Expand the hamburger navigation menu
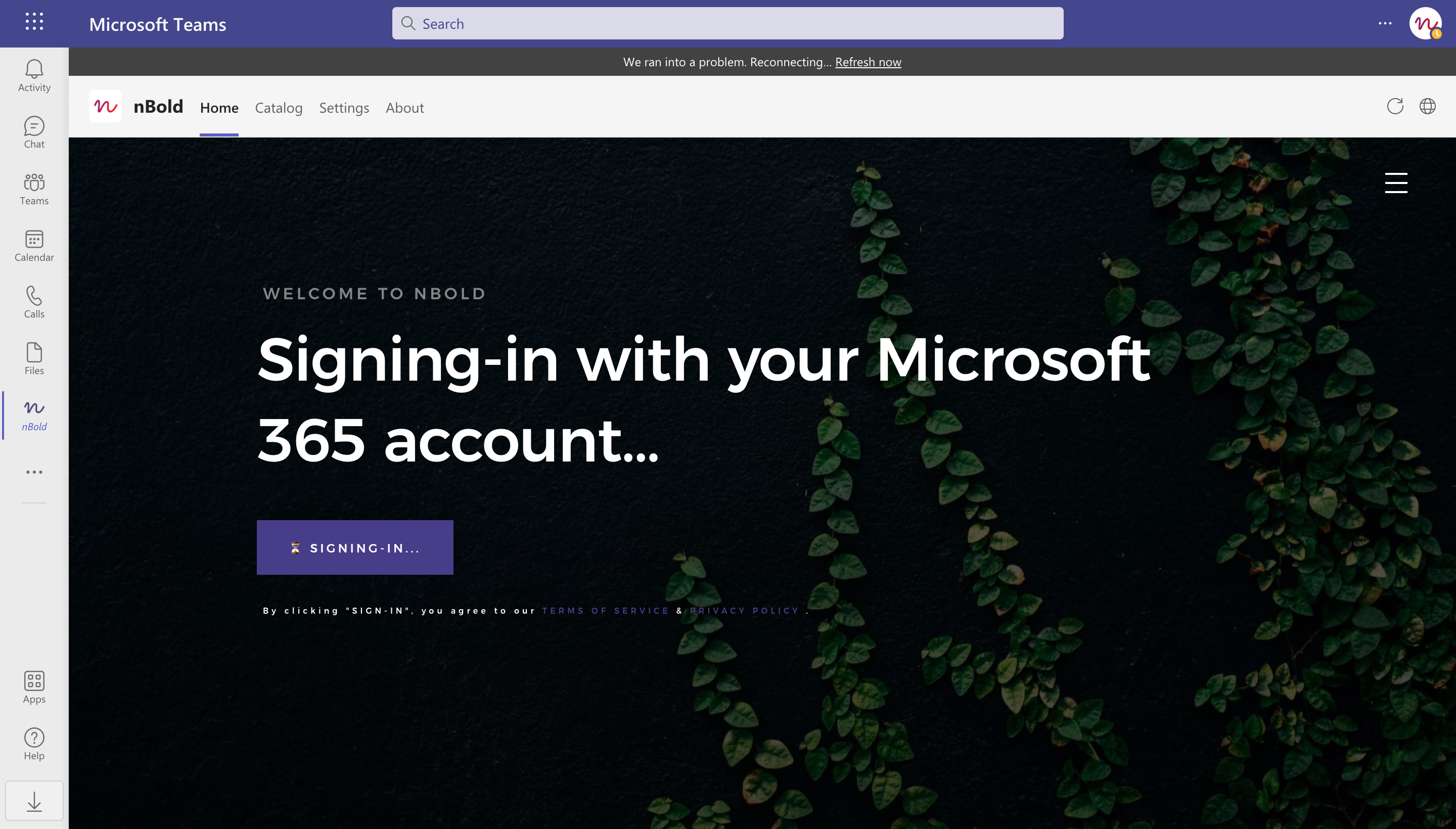Image resolution: width=1456 pixels, height=829 pixels. point(1396,183)
